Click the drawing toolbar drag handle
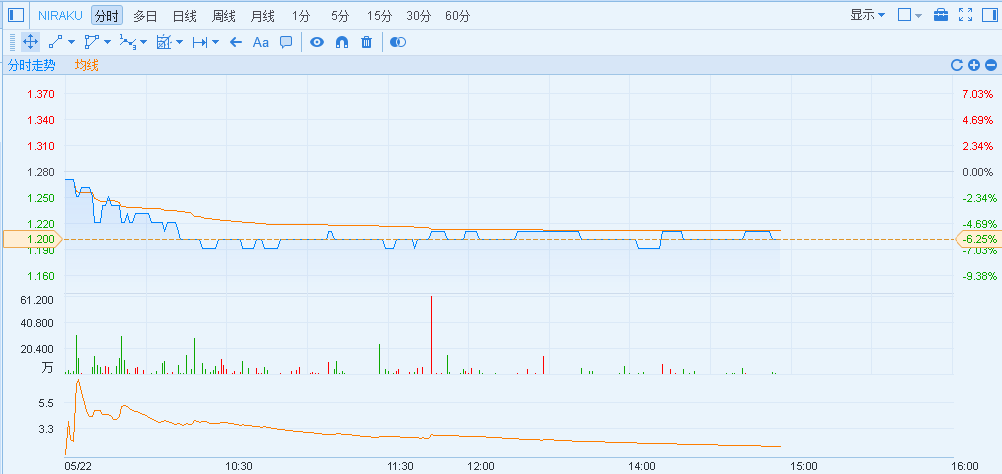1002x474 pixels. coord(12,43)
